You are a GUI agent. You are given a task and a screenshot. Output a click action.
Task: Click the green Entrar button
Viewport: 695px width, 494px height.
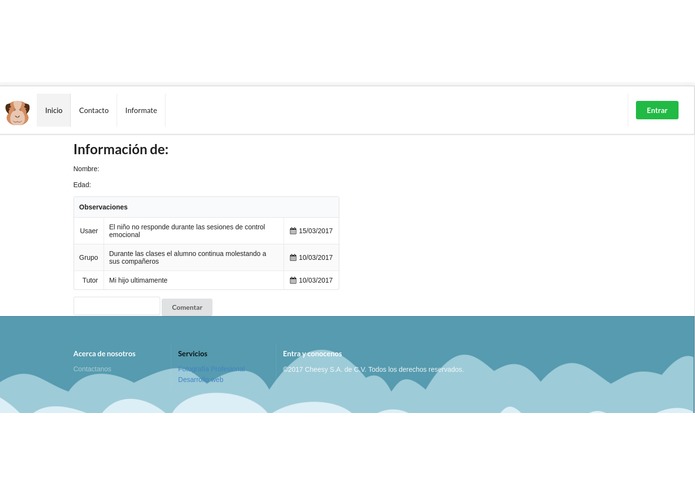(657, 110)
